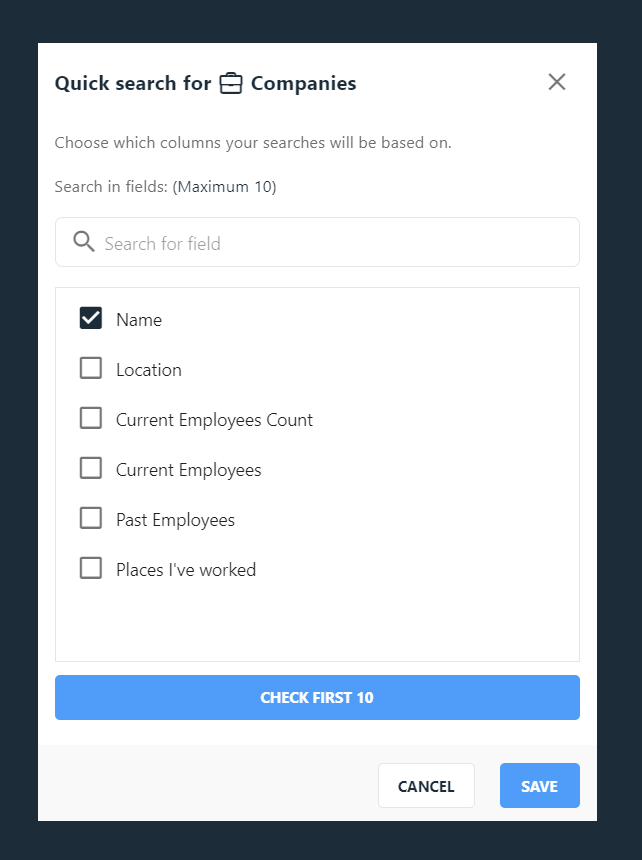The height and width of the screenshot is (860, 642).
Task: Select the Past Employees checkbox
Action: click(91, 518)
